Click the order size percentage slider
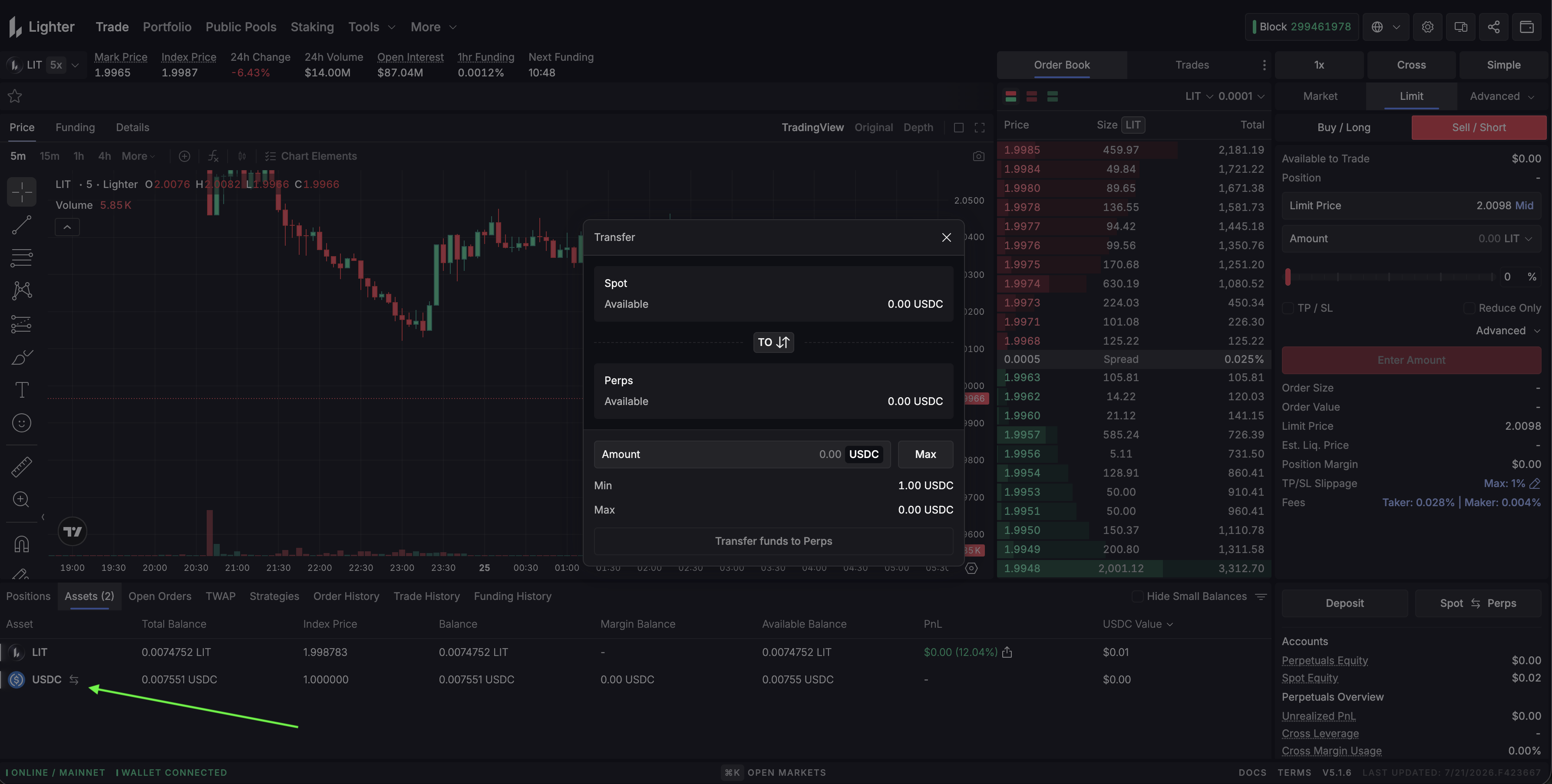Viewport: 1552px width, 784px height. [x=1390, y=277]
